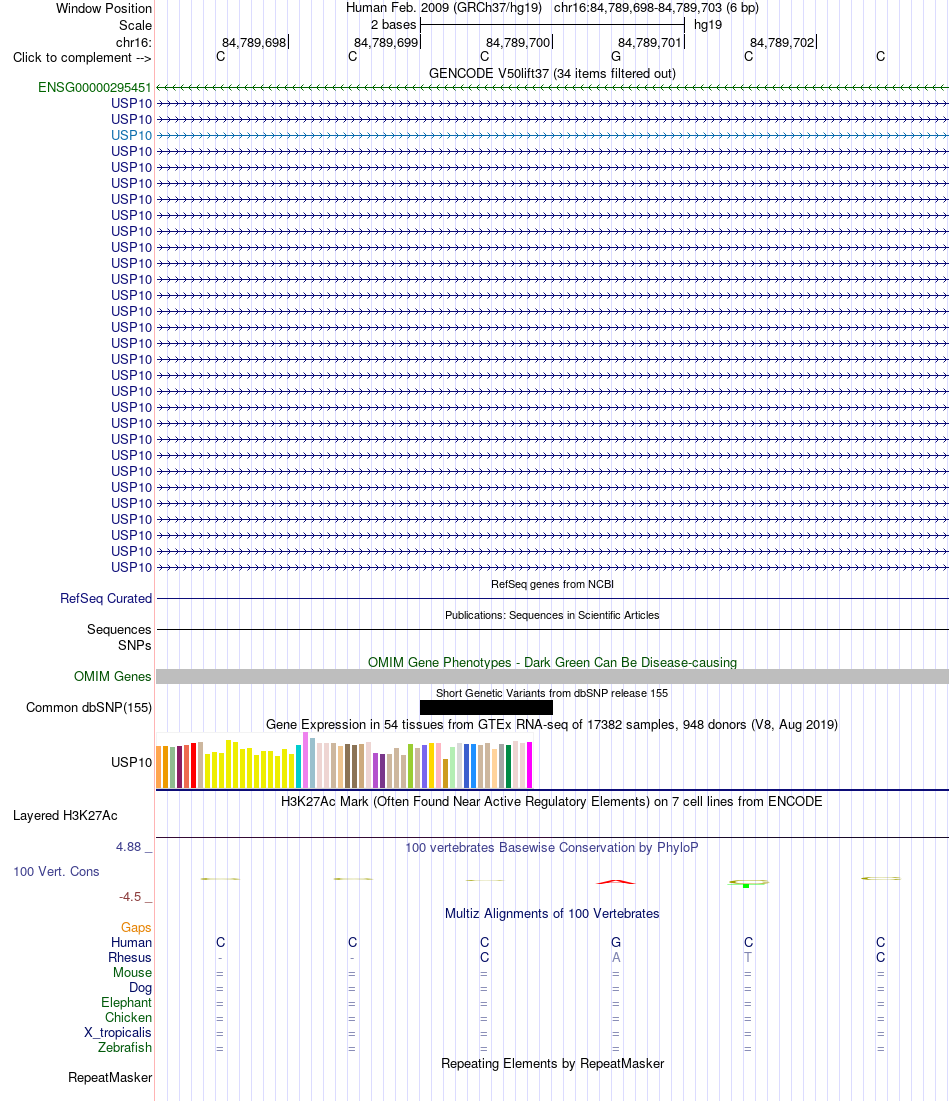
Task: Click the SNPs track label
Action: coord(135,645)
